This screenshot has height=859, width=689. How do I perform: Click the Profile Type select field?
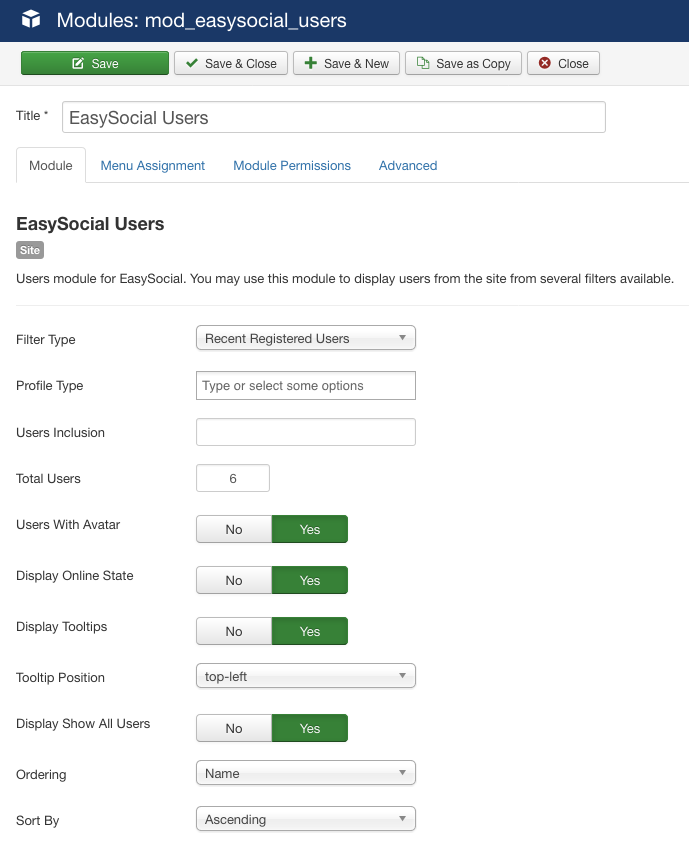click(306, 386)
